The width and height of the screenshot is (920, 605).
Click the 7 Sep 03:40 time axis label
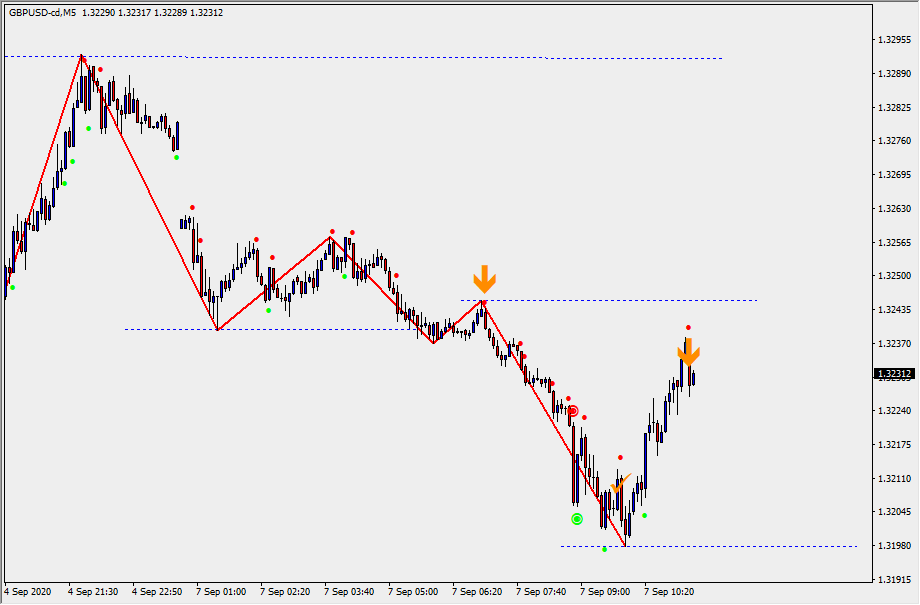[x=349, y=592]
